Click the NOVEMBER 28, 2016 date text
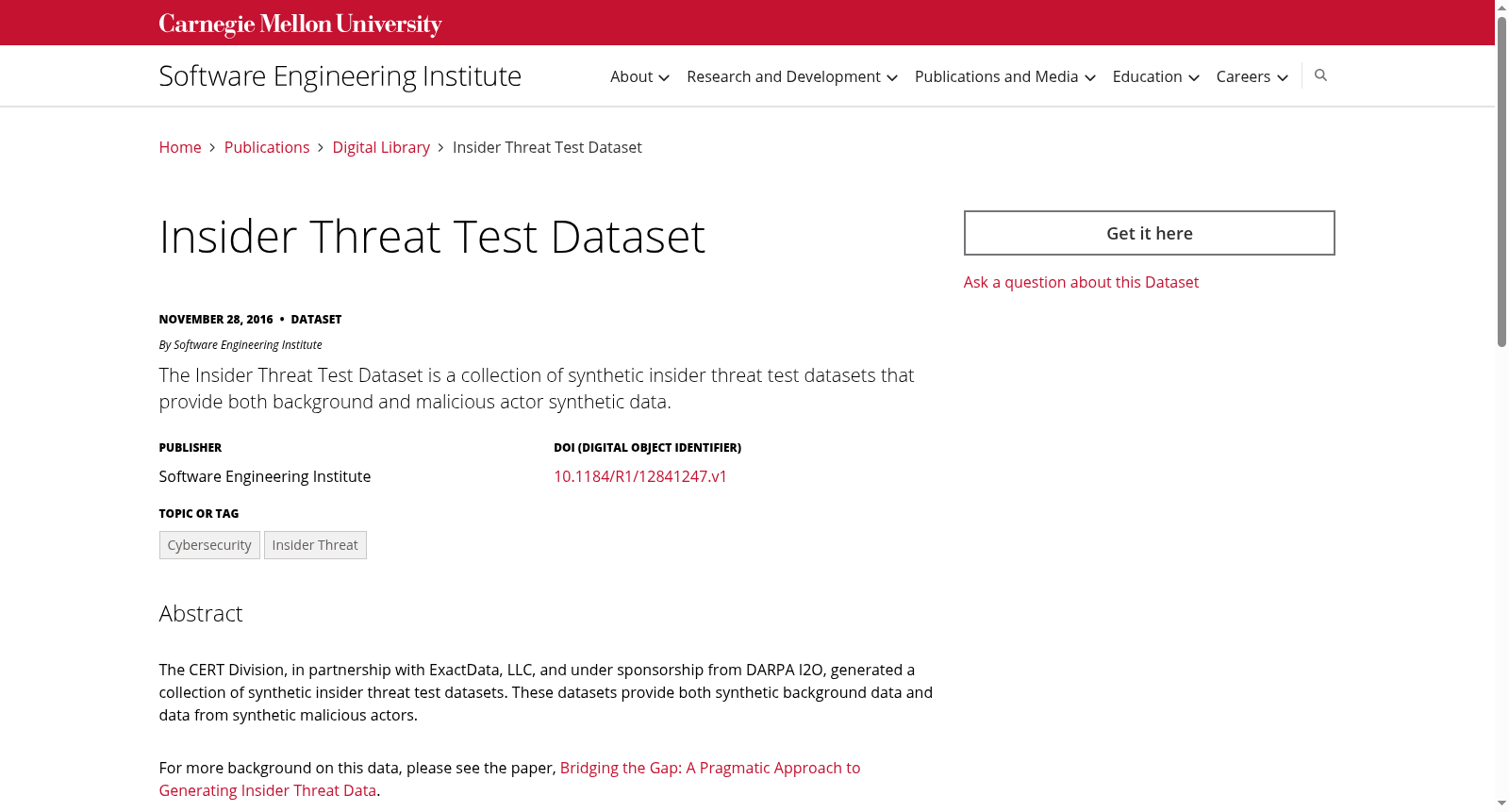The height and width of the screenshot is (812, 1509). point(216,320)
